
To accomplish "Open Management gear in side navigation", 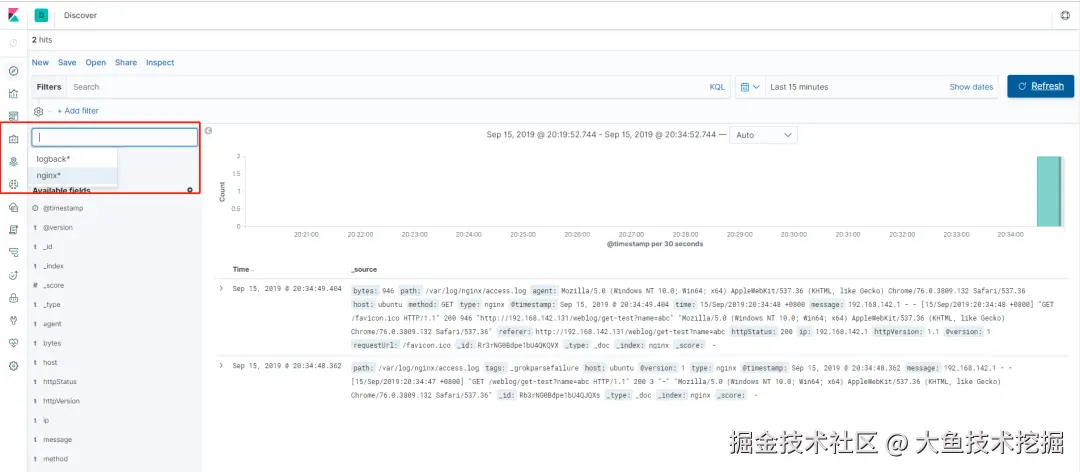I will point(14,366).
